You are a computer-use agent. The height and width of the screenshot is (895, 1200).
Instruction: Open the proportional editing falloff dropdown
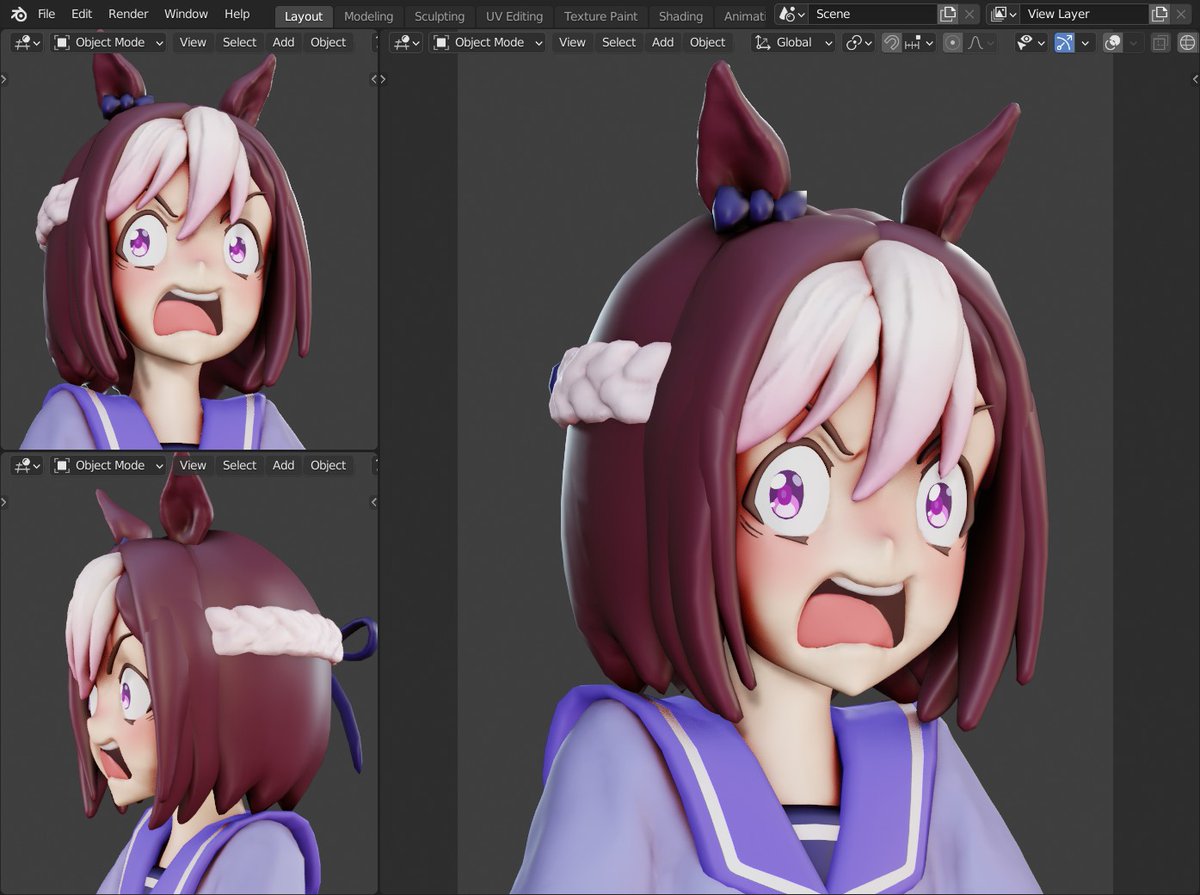[x=980, y=42]
